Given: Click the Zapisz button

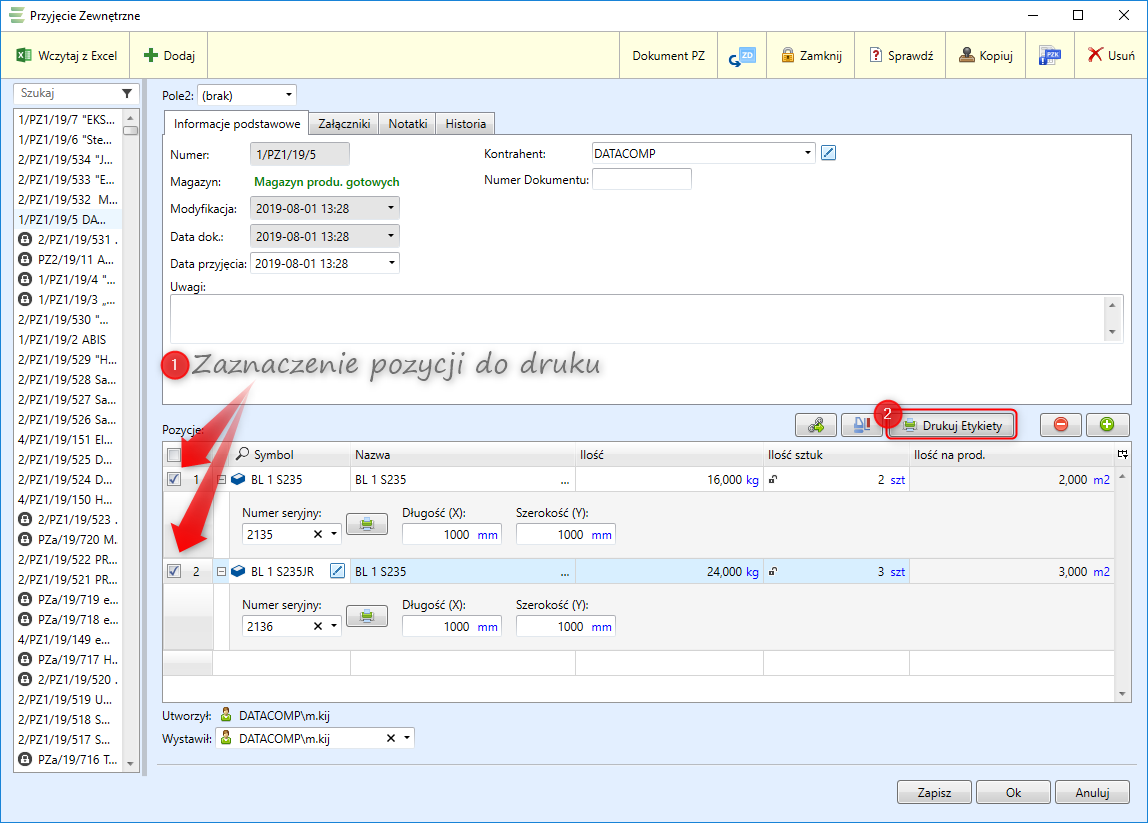Looking at the screenshot, I should [x=935, y=792].
